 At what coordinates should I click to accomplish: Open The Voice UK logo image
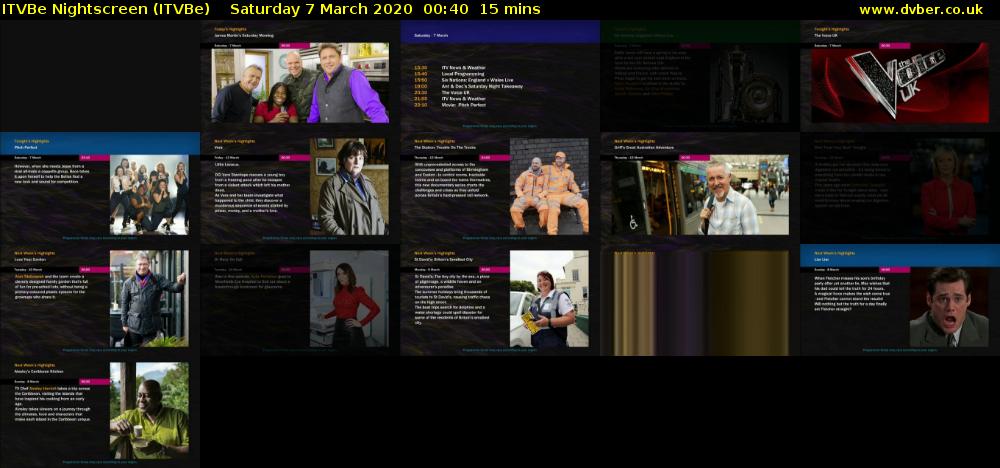pos(899,83)
